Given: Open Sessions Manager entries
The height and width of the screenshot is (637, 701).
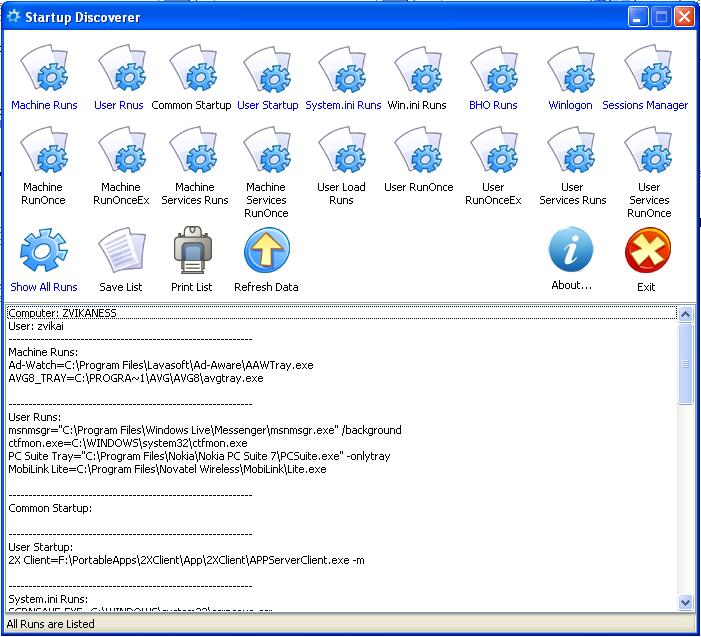Looking at the screenshot, I should coord(648,67).
